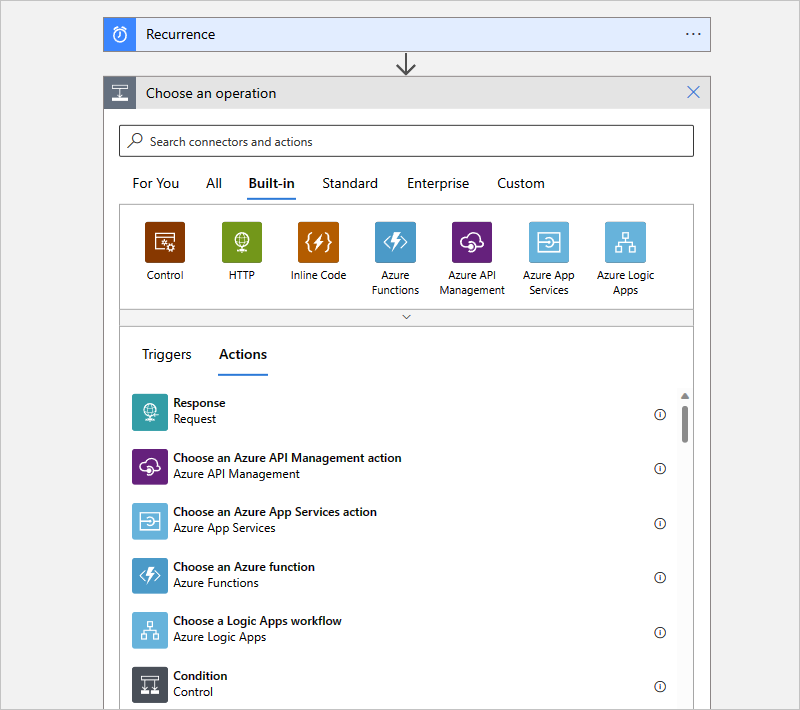Click the Recurrence trigger clock icon
Screen dimensions: 800x710
pos(120,35)
